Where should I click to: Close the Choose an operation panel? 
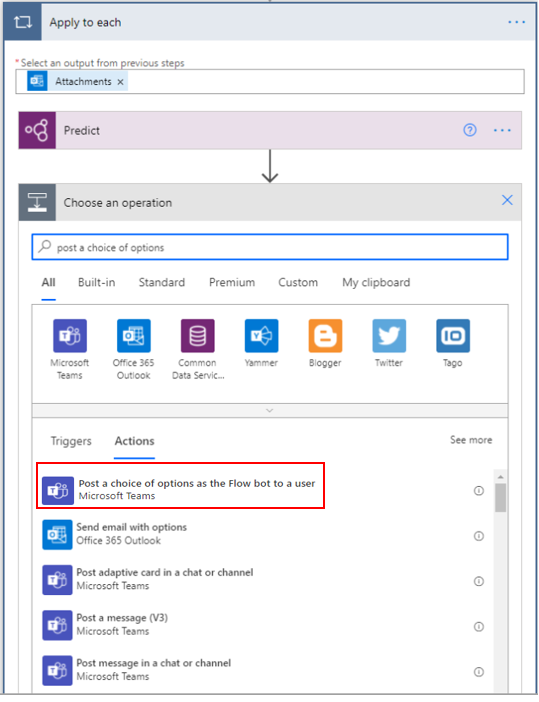[507, 200]
